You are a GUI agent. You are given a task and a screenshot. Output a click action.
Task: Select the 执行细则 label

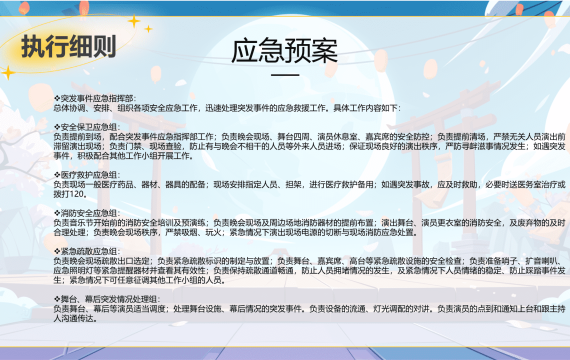[69, 46]
